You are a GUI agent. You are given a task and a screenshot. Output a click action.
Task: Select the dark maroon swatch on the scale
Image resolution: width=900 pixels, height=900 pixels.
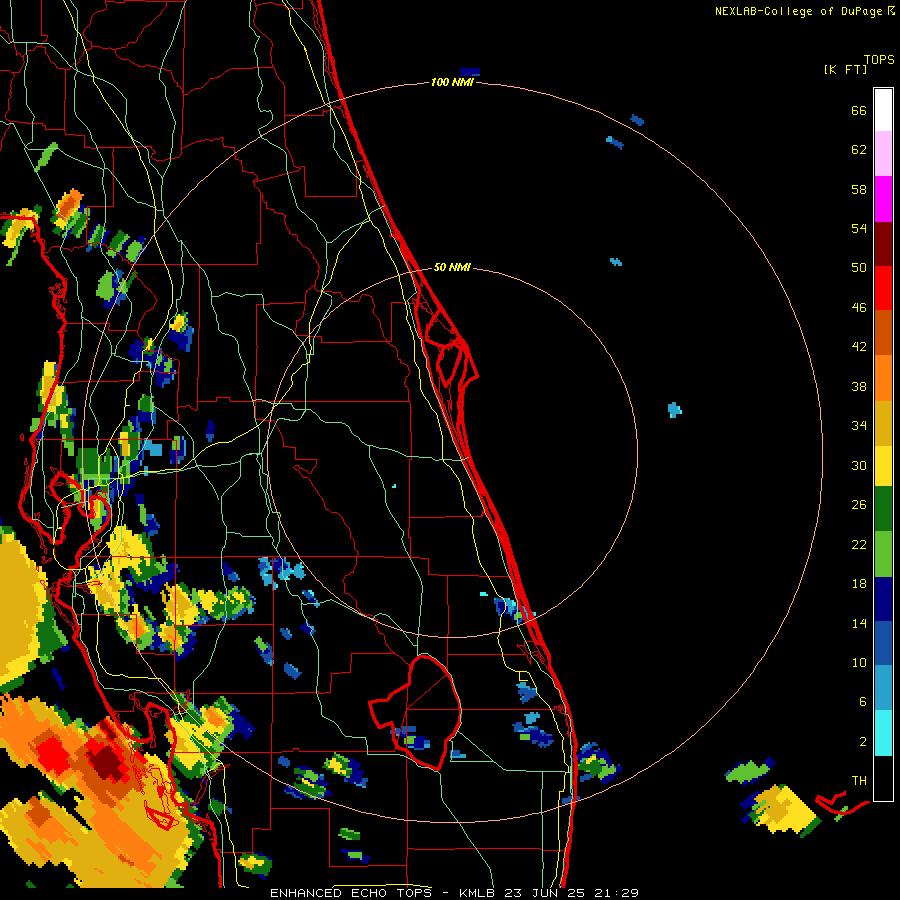tap(883, 244)
